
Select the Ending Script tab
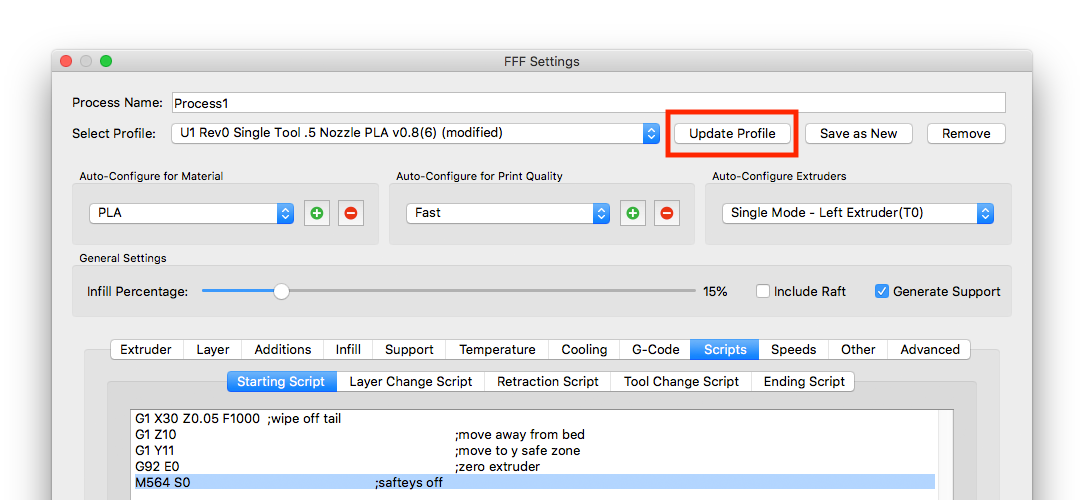click(x=804, y=381)
